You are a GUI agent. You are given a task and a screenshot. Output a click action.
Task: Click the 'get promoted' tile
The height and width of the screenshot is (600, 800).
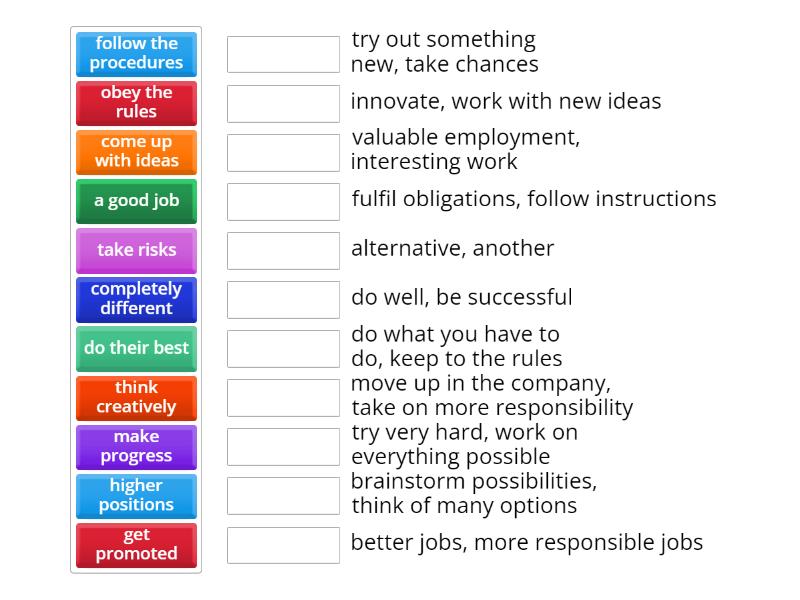tap(136, 545)
